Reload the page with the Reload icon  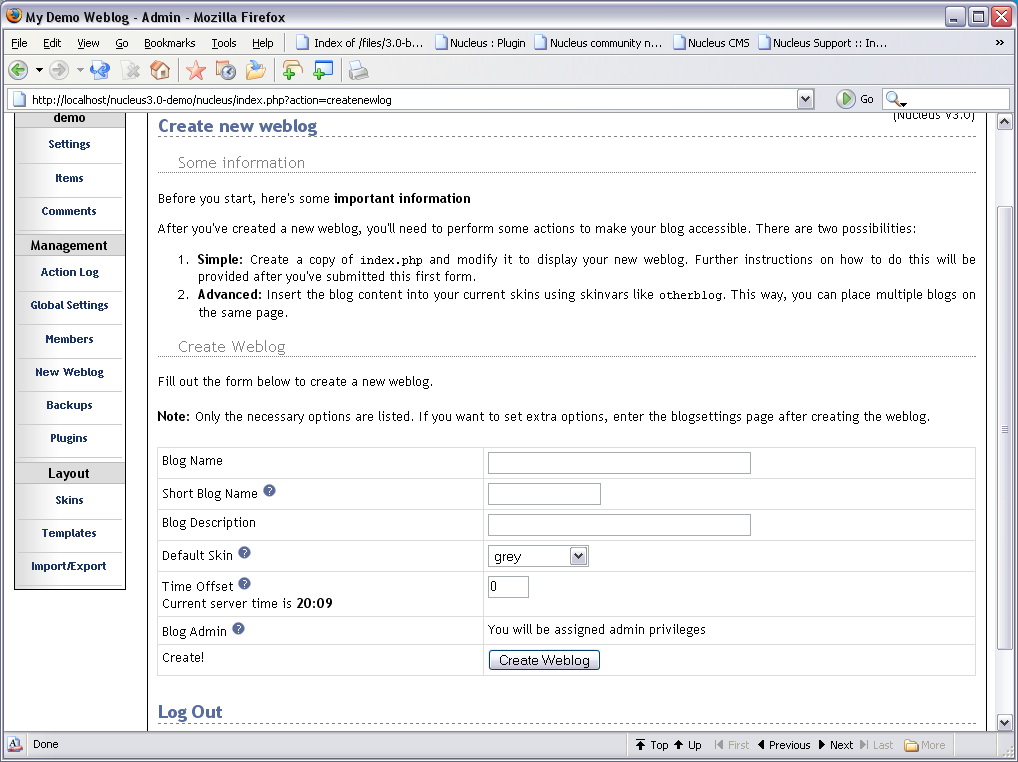coord(100,70)
